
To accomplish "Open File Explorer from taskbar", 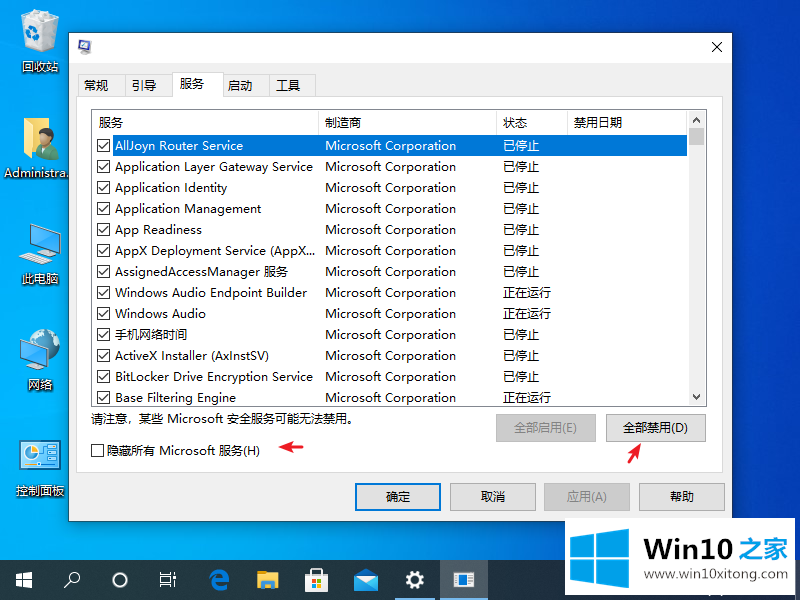I will coord(267,580).
